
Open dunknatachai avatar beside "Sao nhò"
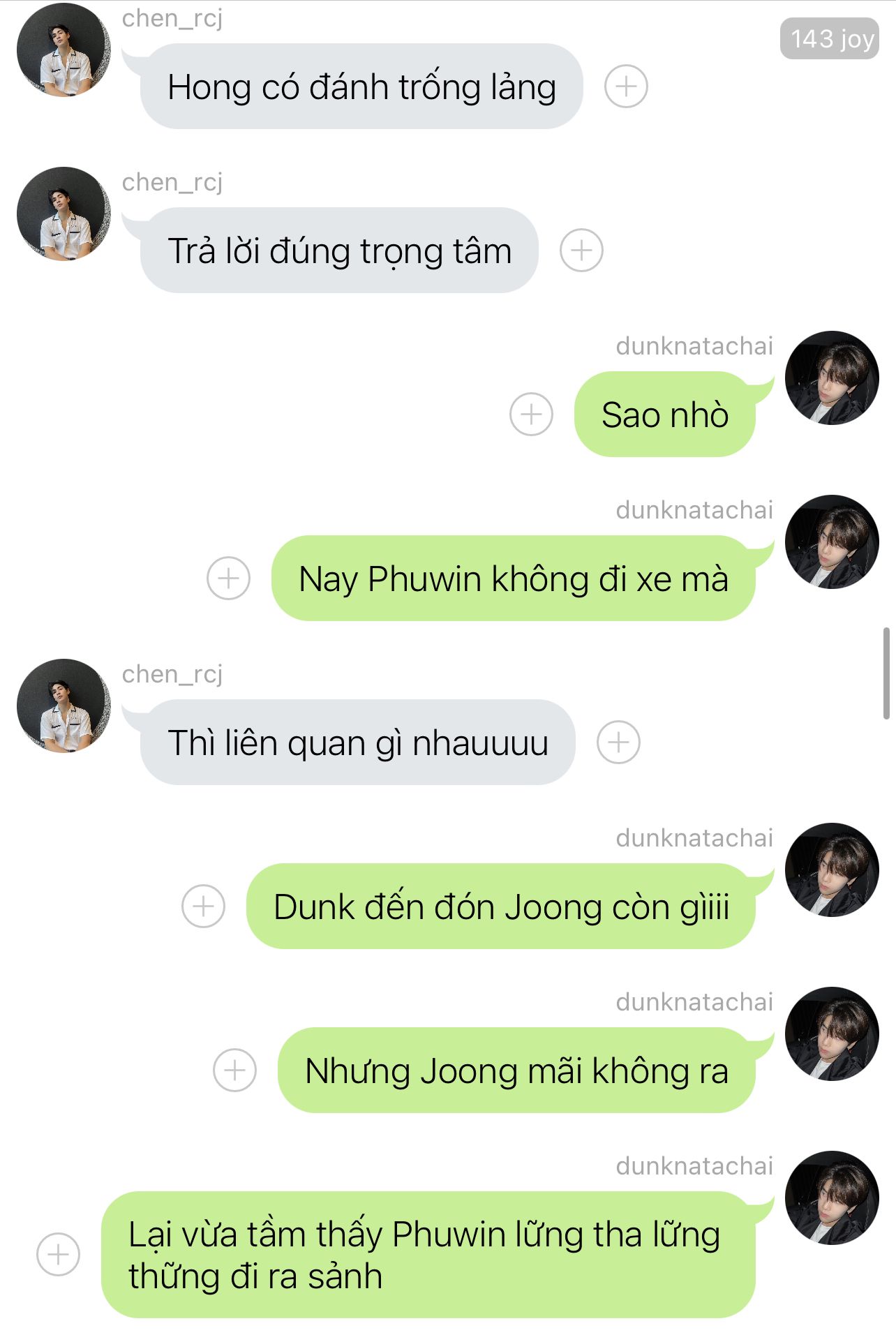832,378
